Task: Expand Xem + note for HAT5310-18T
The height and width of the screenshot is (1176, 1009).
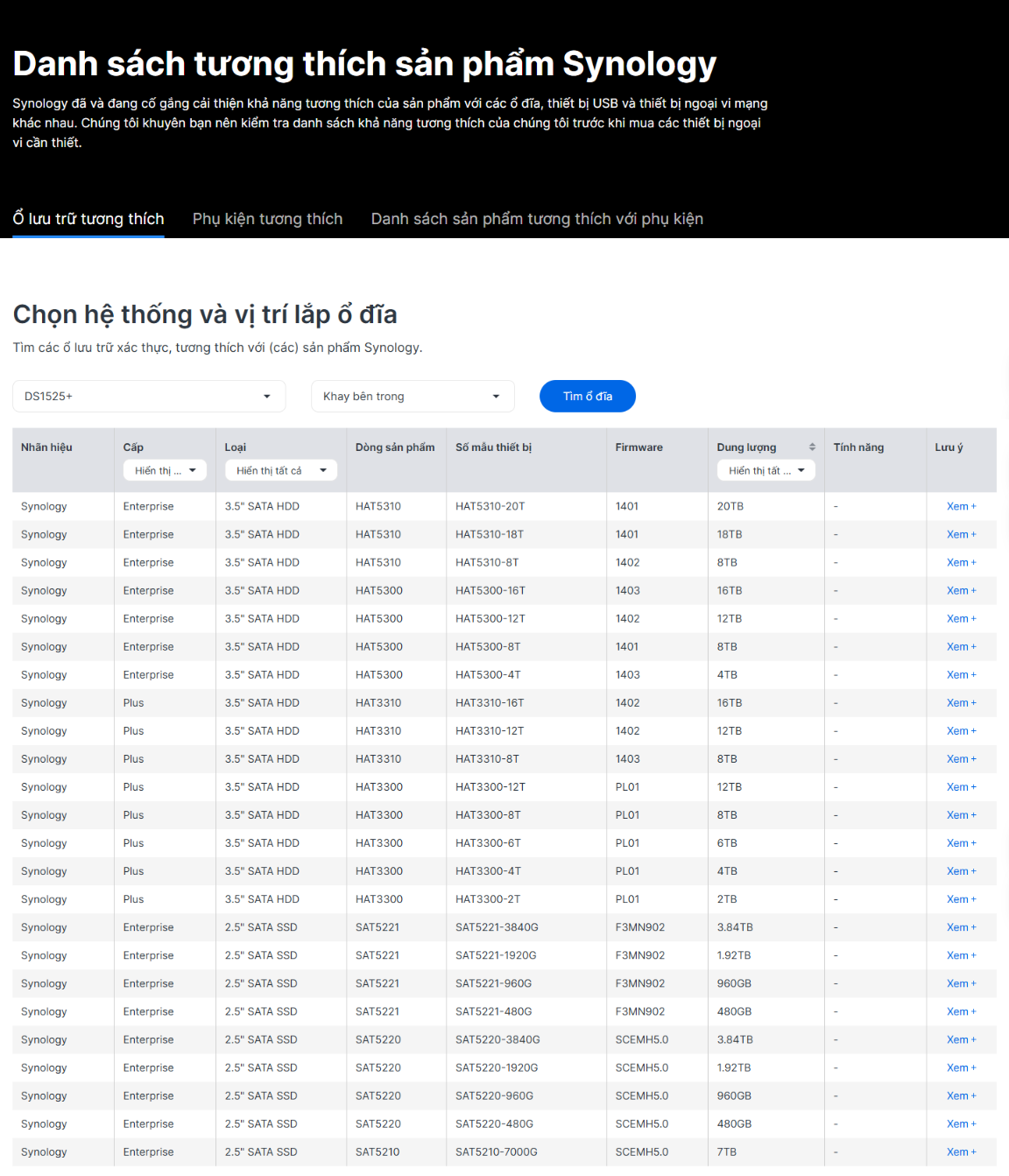Action: tap(961, 534)
